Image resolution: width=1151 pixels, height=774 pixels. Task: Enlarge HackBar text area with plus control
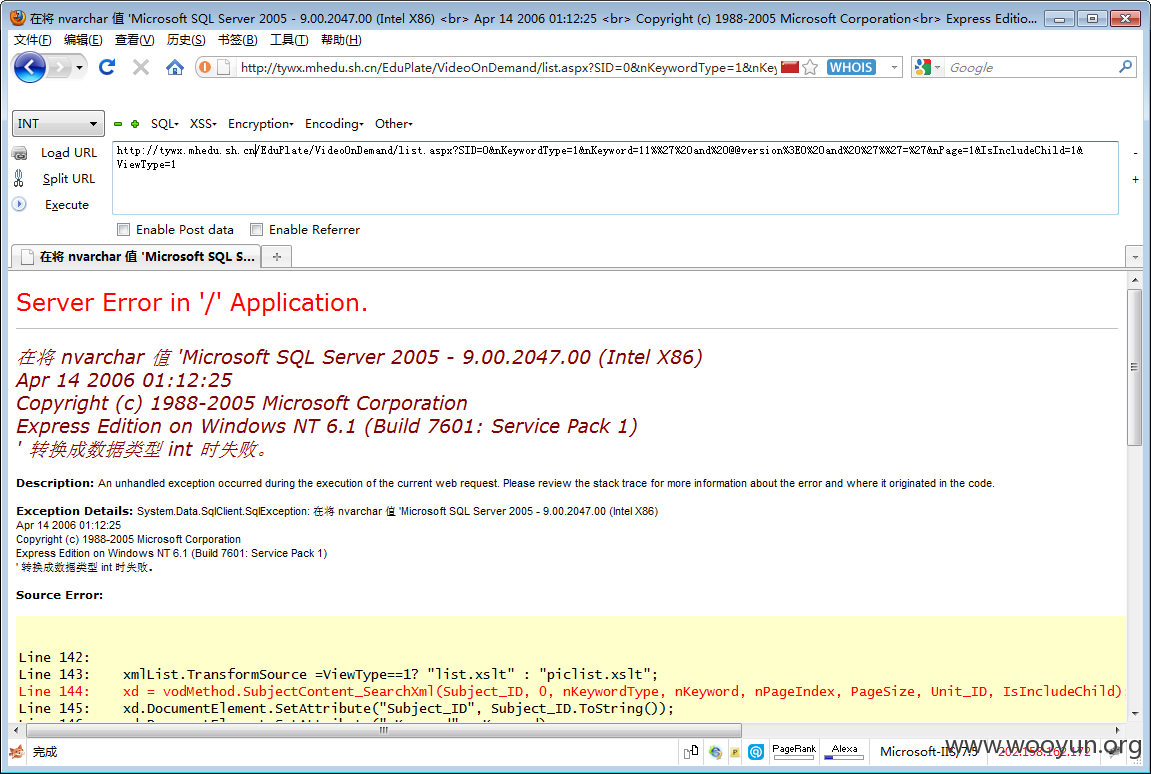point(1135,179)
